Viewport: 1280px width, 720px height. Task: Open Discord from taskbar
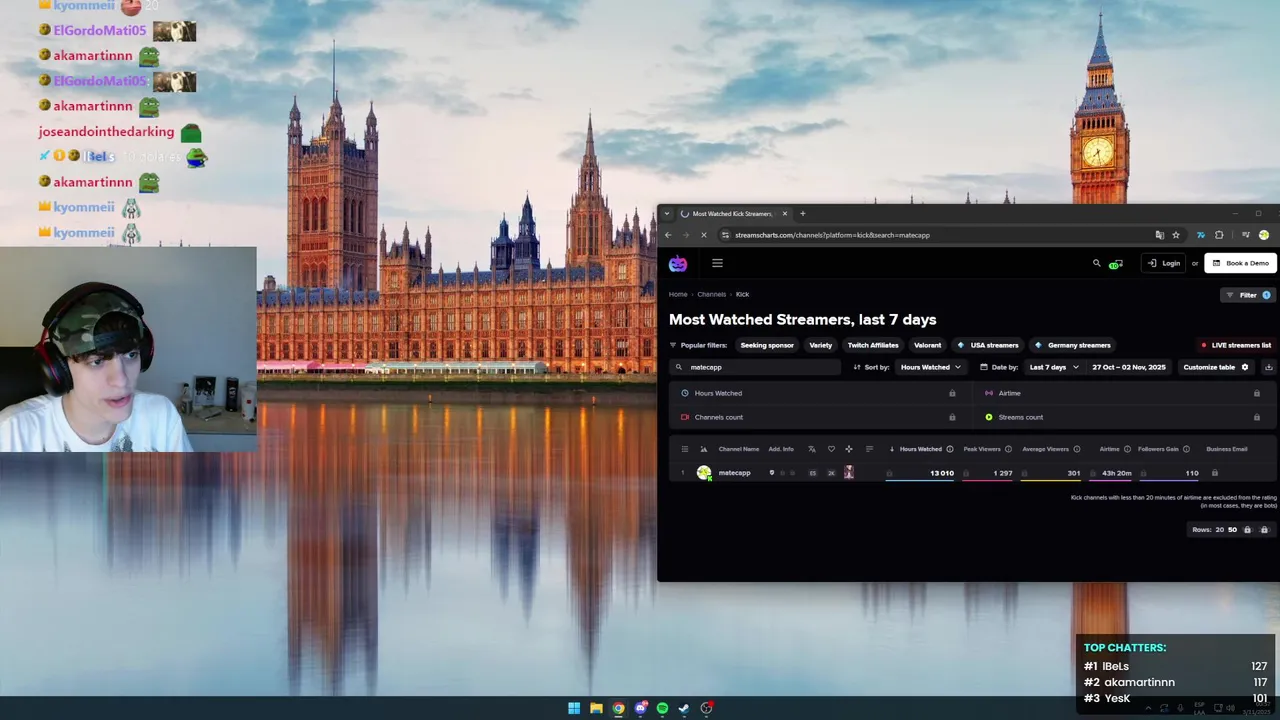[640, 708]
